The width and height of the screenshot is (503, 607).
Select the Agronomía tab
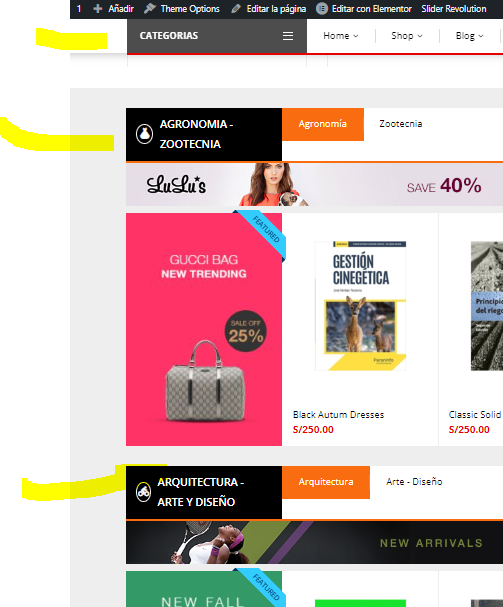pyautogui.click(x=323, y=124)
